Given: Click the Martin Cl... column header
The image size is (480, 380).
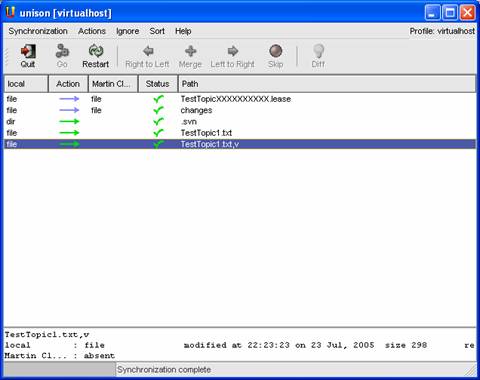Looking at the screenshot, I should [113, 84].
